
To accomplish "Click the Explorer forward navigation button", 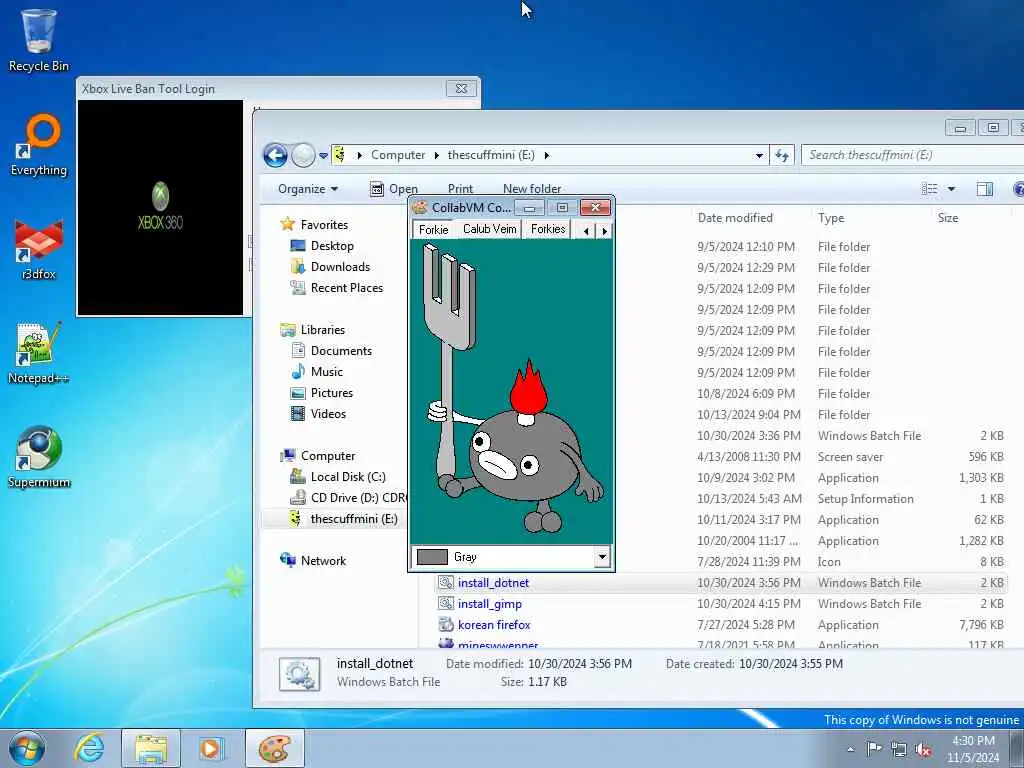I will click(x=303, y=155).
